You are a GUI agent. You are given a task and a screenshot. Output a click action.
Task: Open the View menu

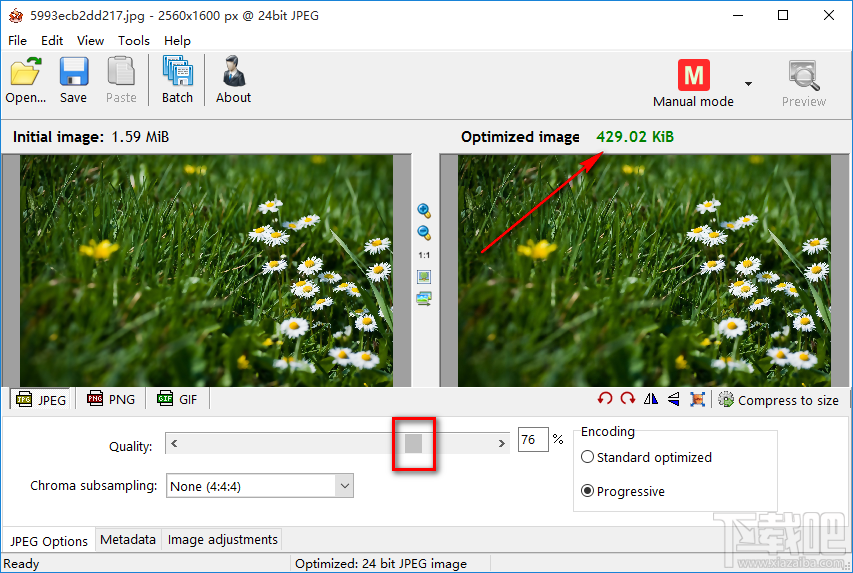coord(90,41)
